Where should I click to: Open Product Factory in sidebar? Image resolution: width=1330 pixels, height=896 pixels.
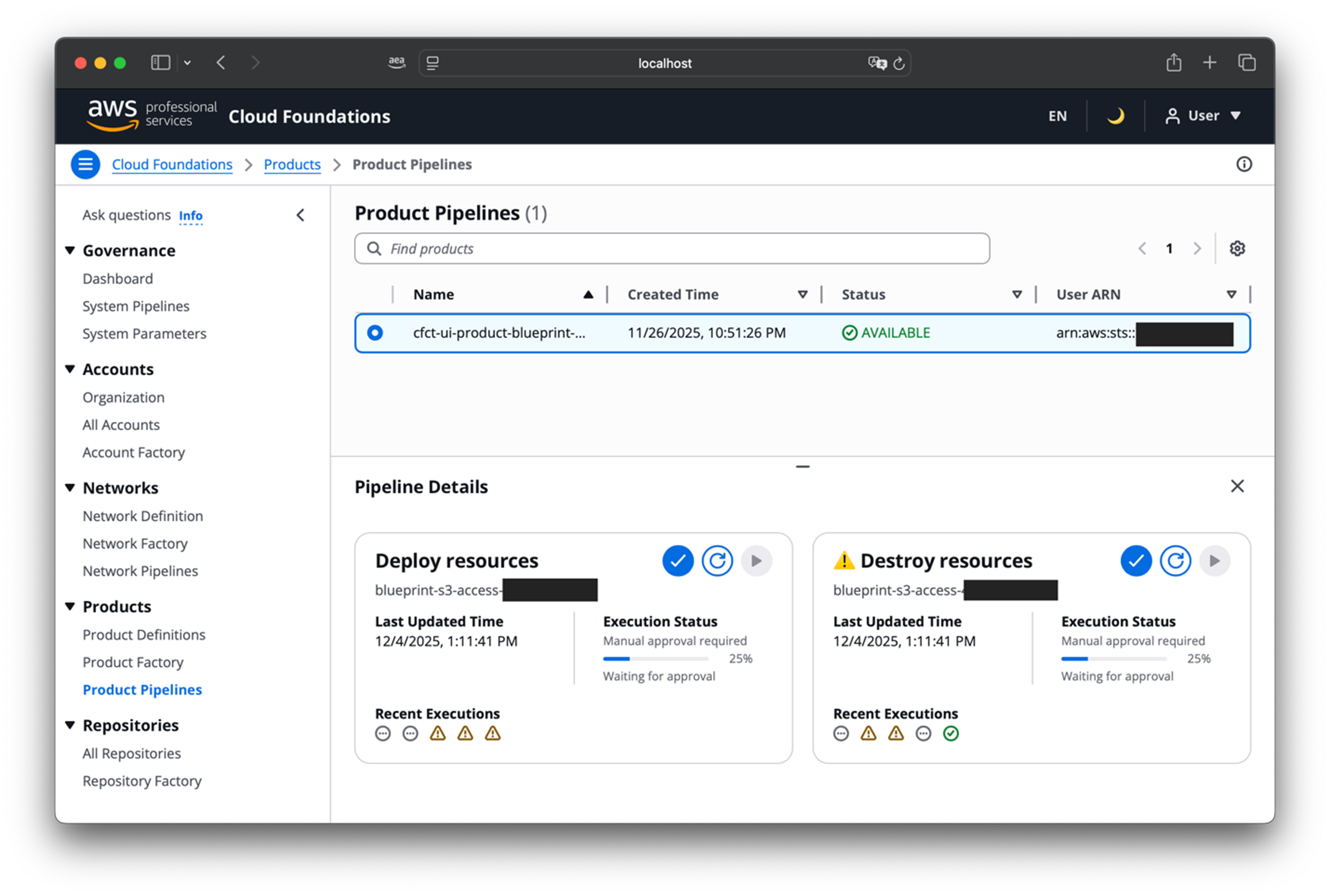point(133,662)
